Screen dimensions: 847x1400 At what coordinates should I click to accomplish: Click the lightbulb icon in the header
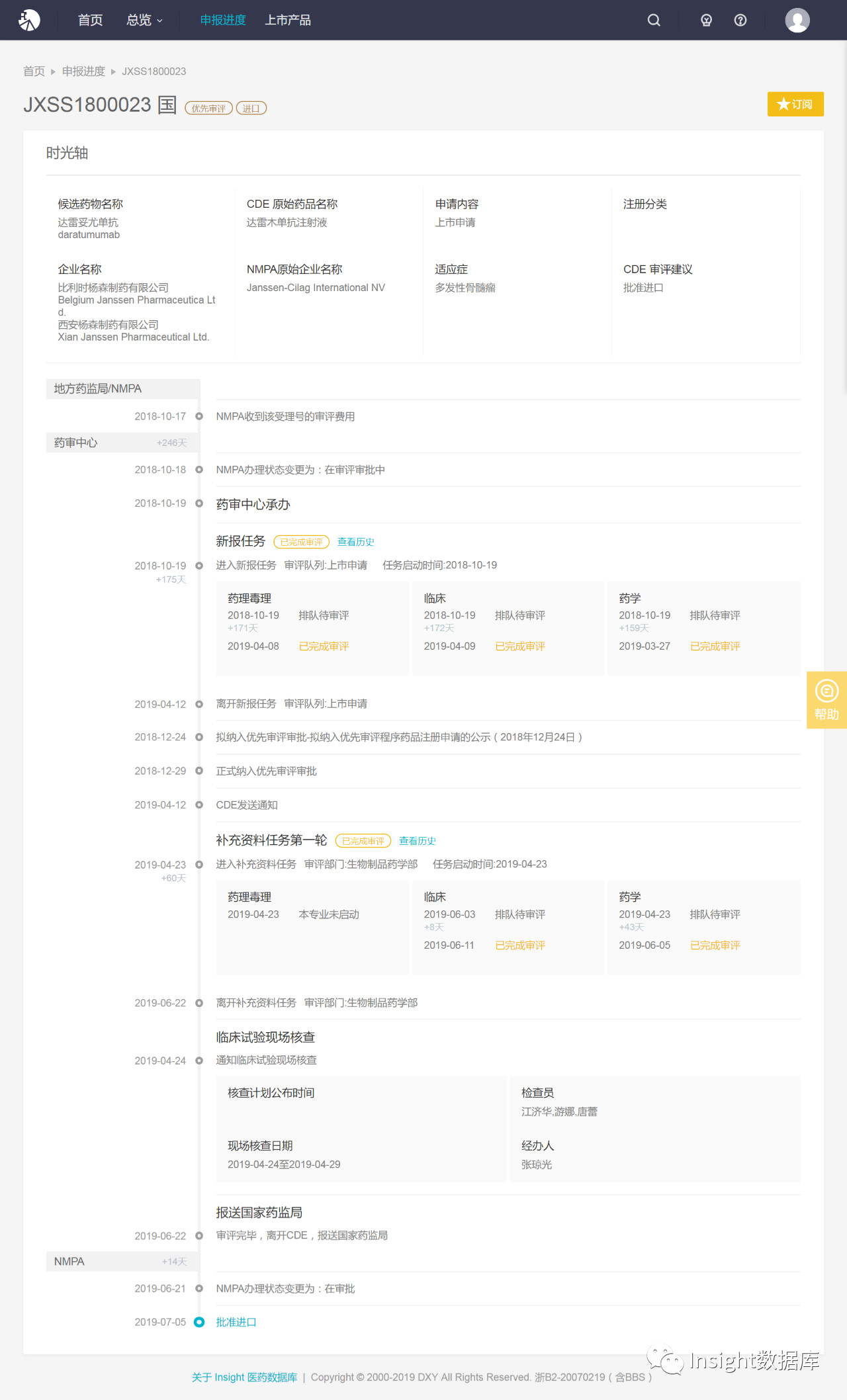click(x=707, y=20)
